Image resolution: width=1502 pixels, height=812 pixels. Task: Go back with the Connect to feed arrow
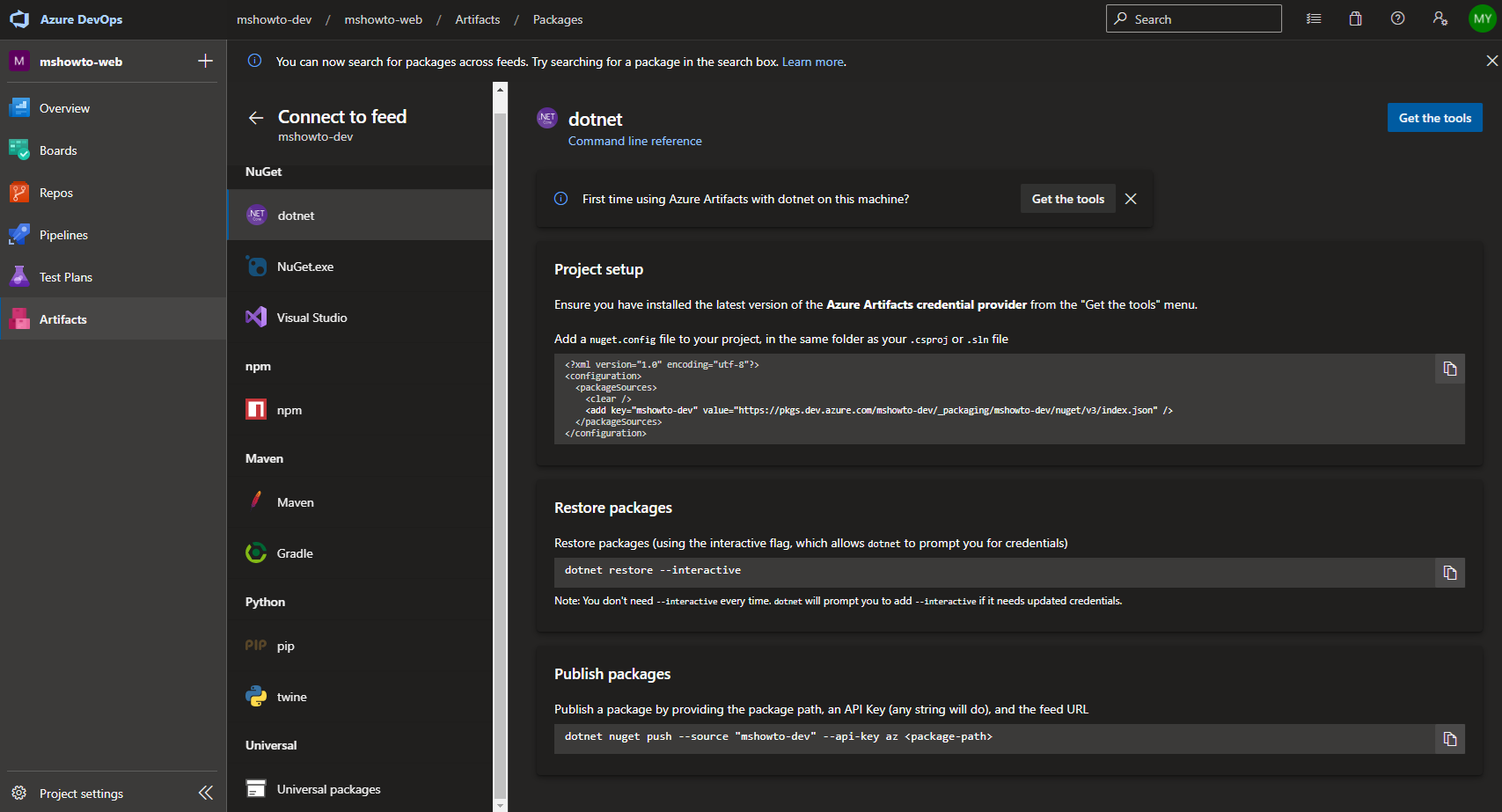tap(256, 118)
